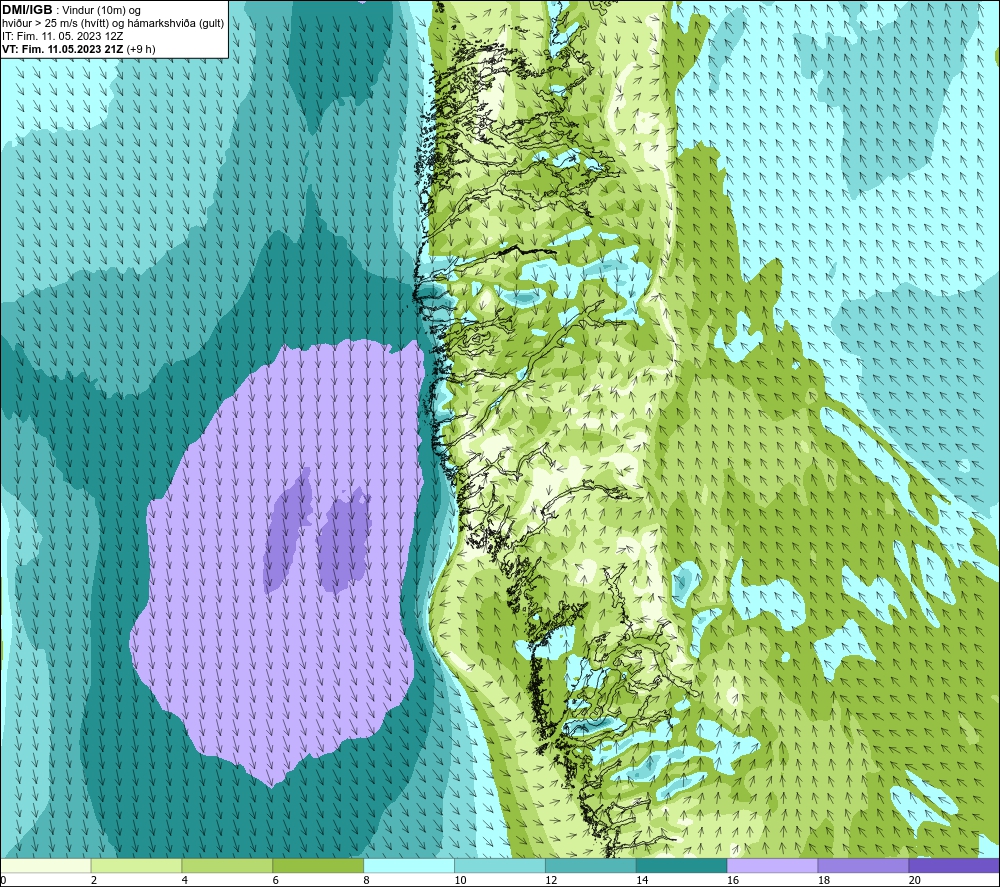Click the legend scale label '16'
The image size is (1000, 887).
733,880
